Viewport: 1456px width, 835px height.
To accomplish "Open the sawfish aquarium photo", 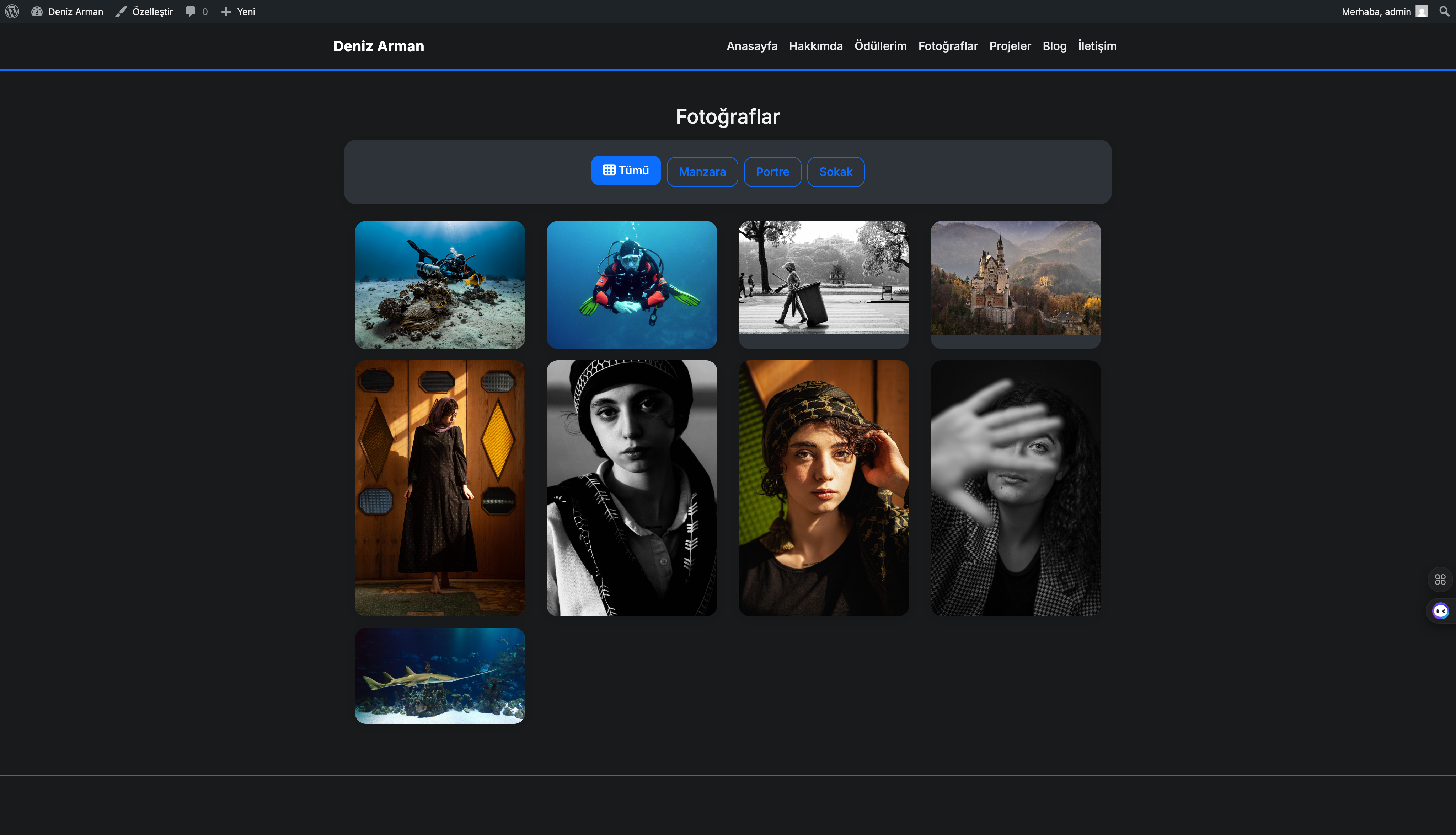I will tap(440, 675).
